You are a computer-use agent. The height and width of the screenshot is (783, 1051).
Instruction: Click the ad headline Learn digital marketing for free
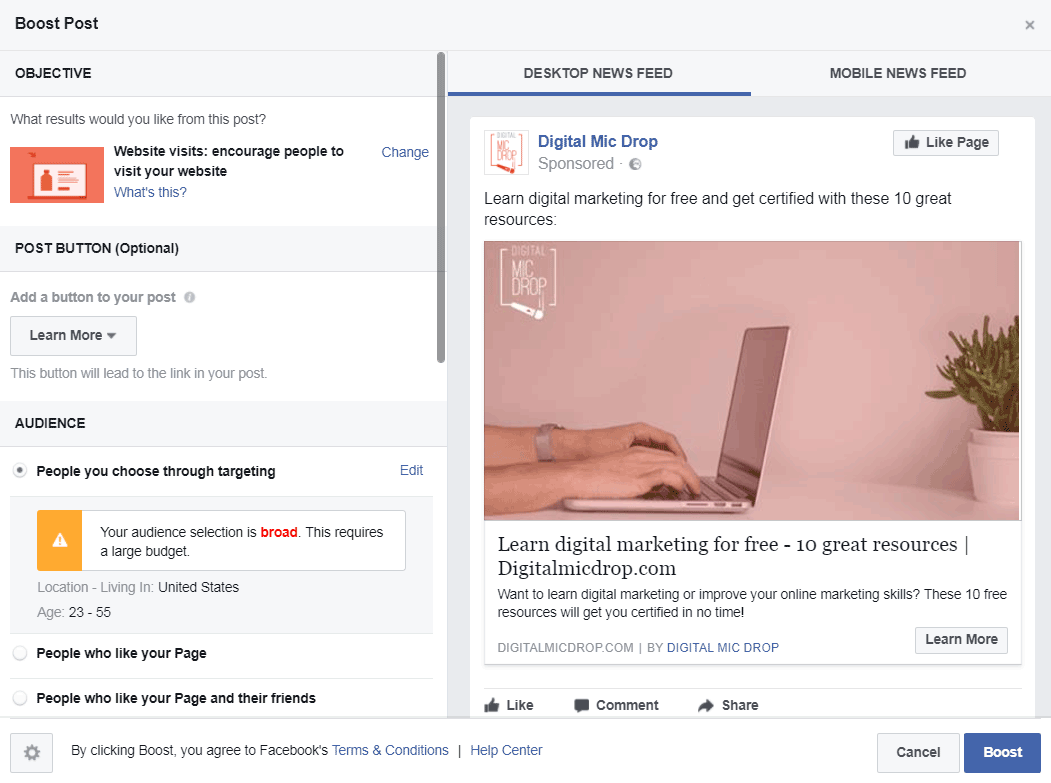[733, 556]
